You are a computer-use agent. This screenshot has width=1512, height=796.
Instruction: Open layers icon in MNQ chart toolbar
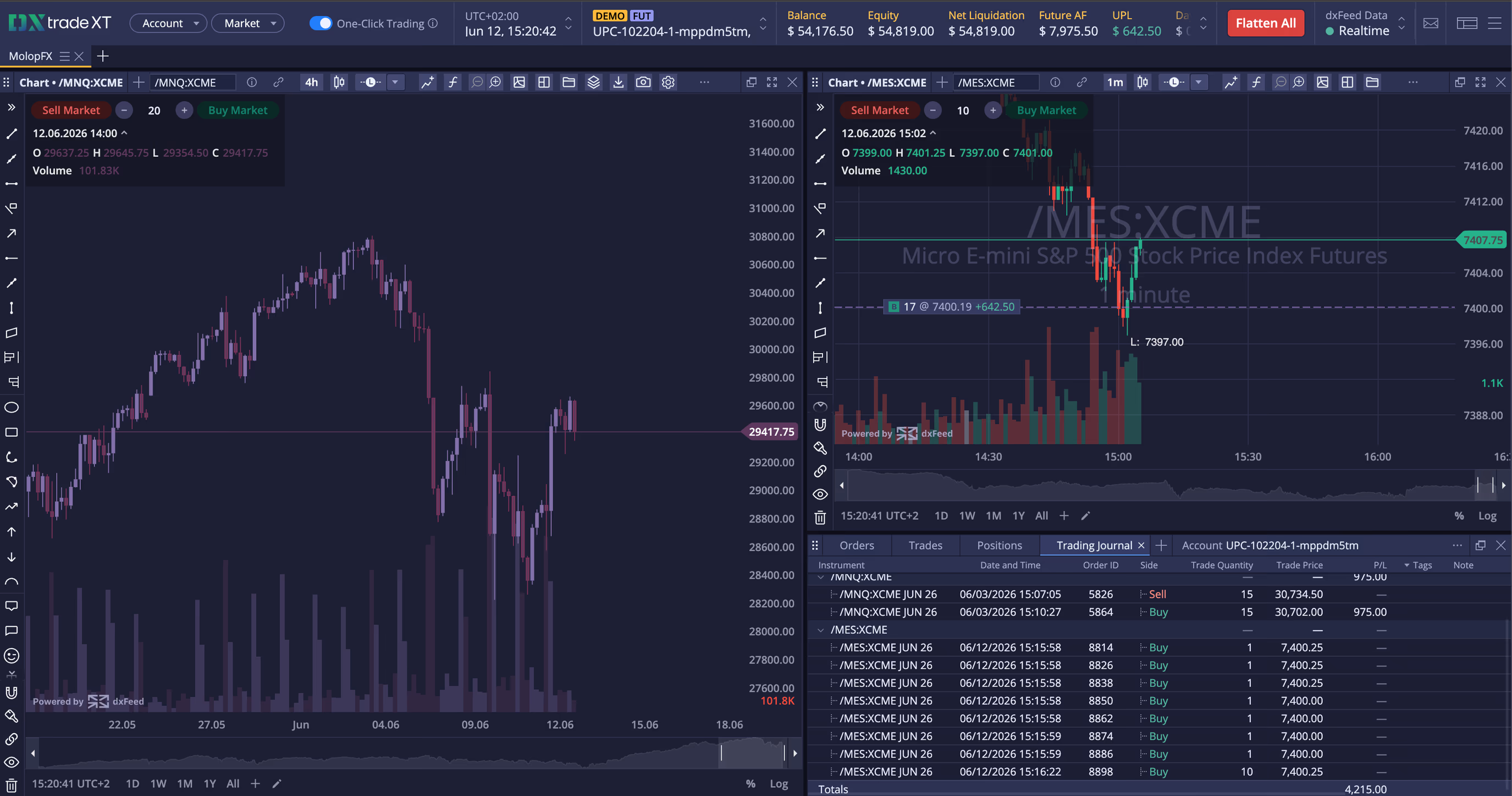click(593, 83)
